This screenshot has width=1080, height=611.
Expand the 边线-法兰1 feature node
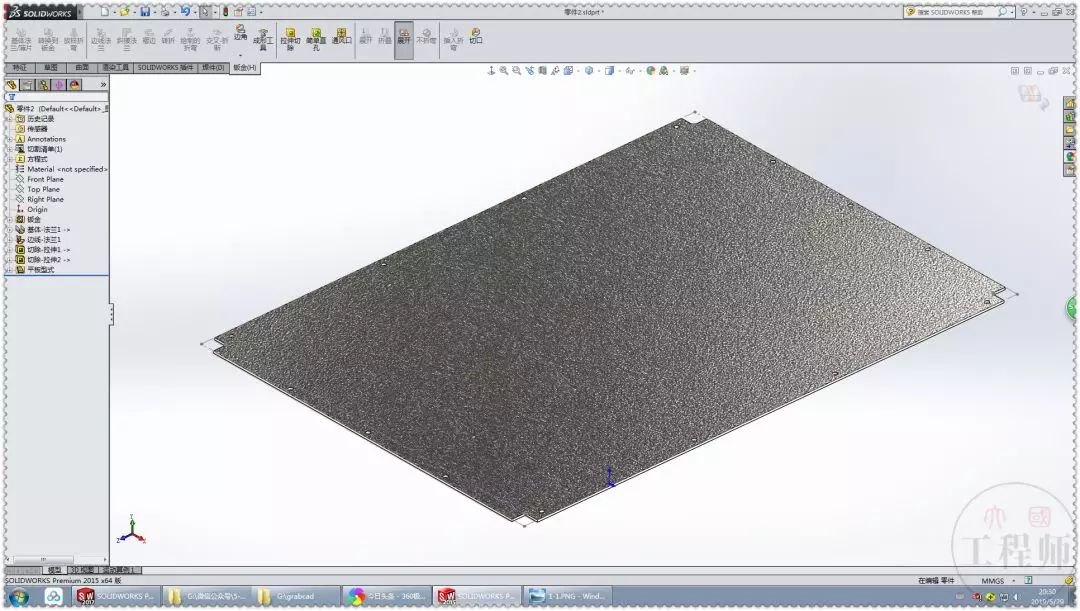point(10,239)
